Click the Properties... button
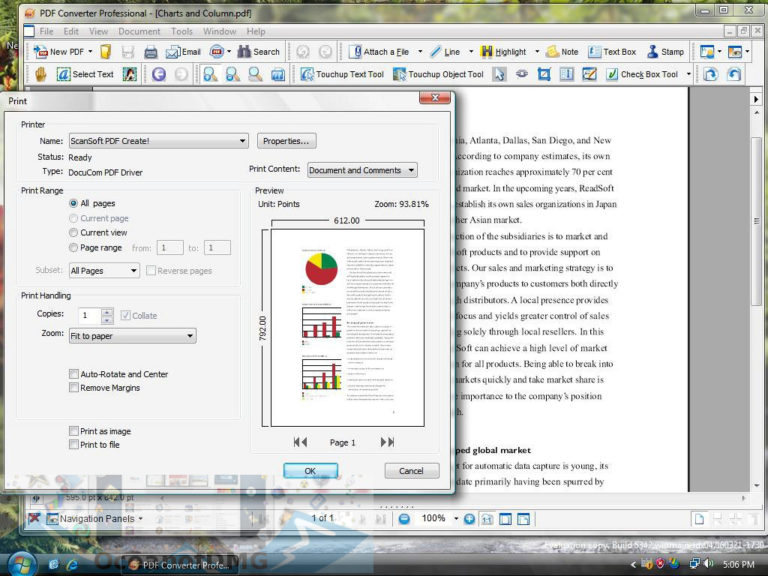768x576 pixels. pos(287,141)
